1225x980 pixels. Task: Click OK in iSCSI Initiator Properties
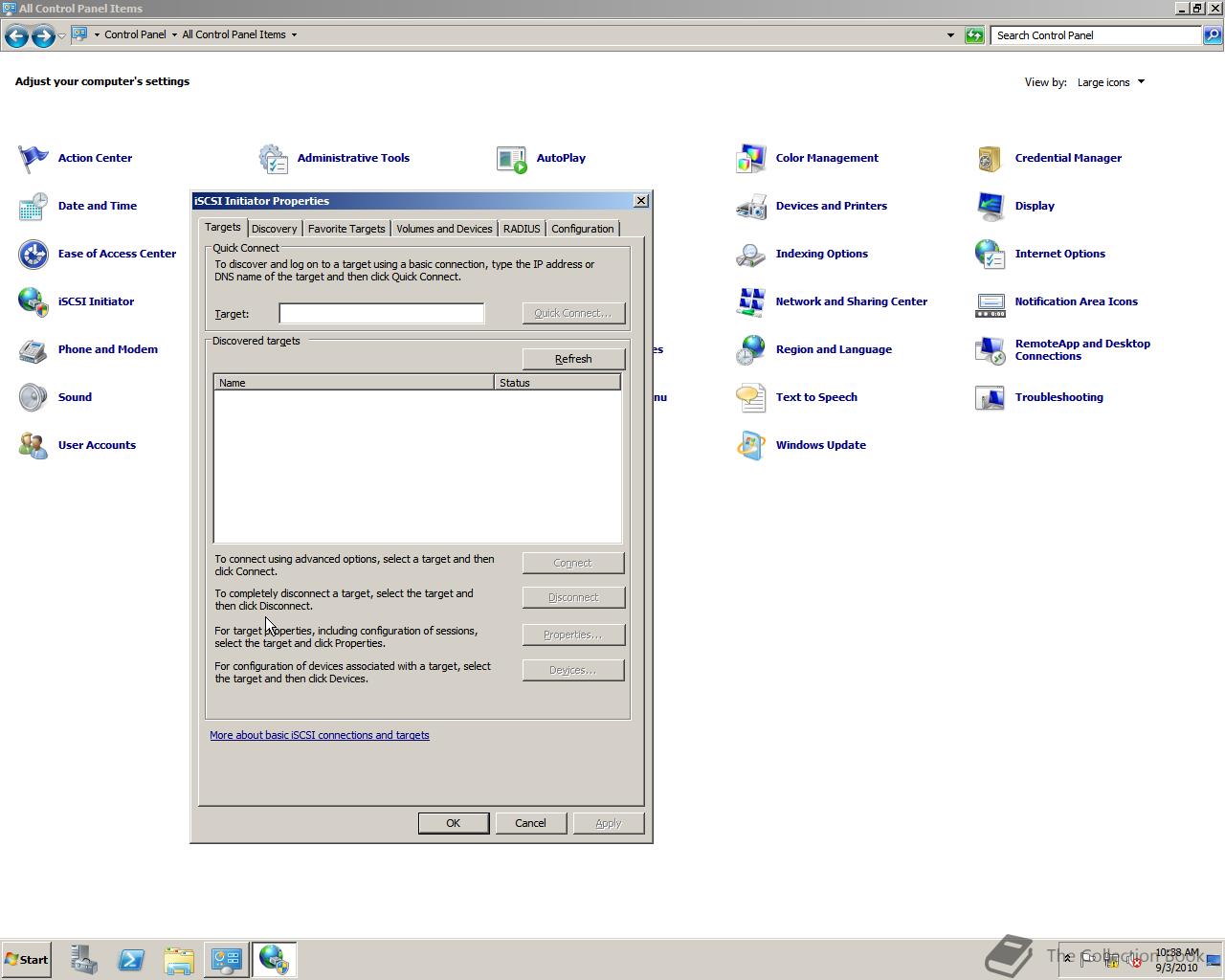(454, 823)
